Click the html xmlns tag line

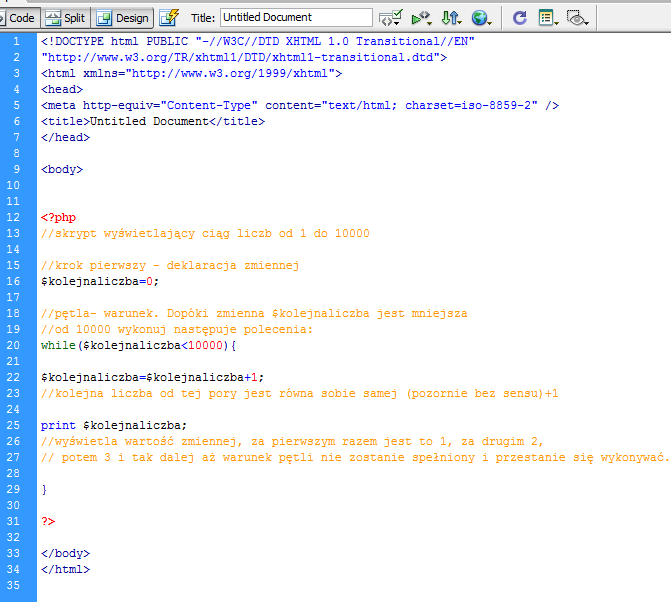[191, 74]
